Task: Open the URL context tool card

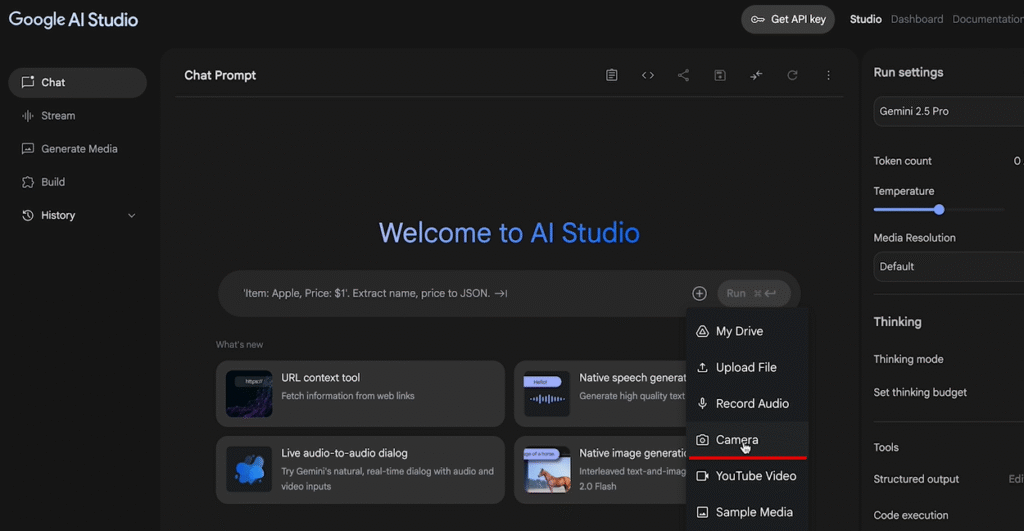Action: [360, 394]
